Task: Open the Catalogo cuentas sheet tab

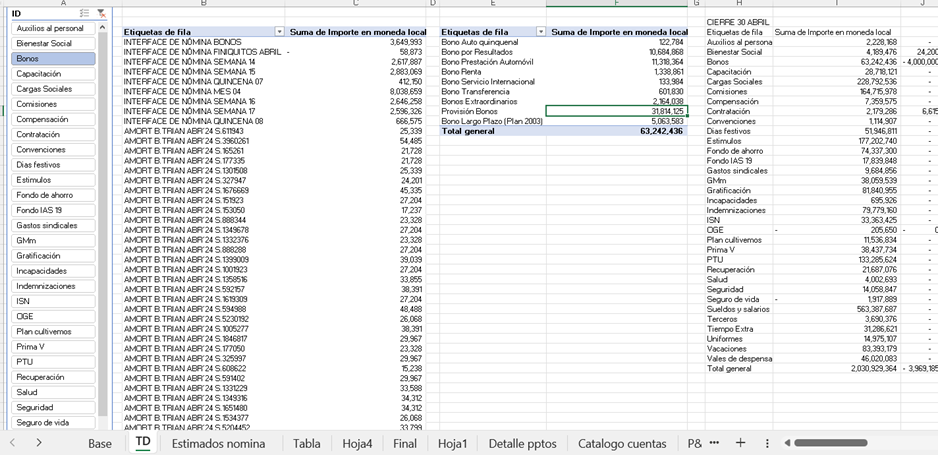Action: click(x=622, y=442)
